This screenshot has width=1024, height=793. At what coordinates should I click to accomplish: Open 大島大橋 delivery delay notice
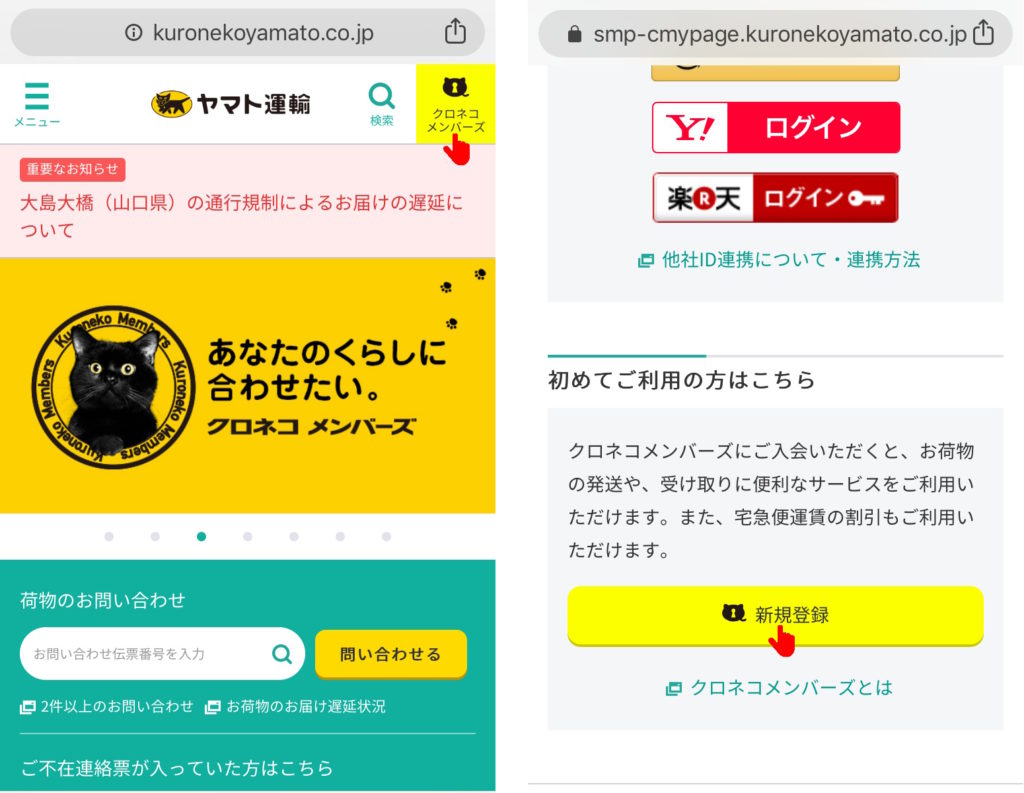242,216
